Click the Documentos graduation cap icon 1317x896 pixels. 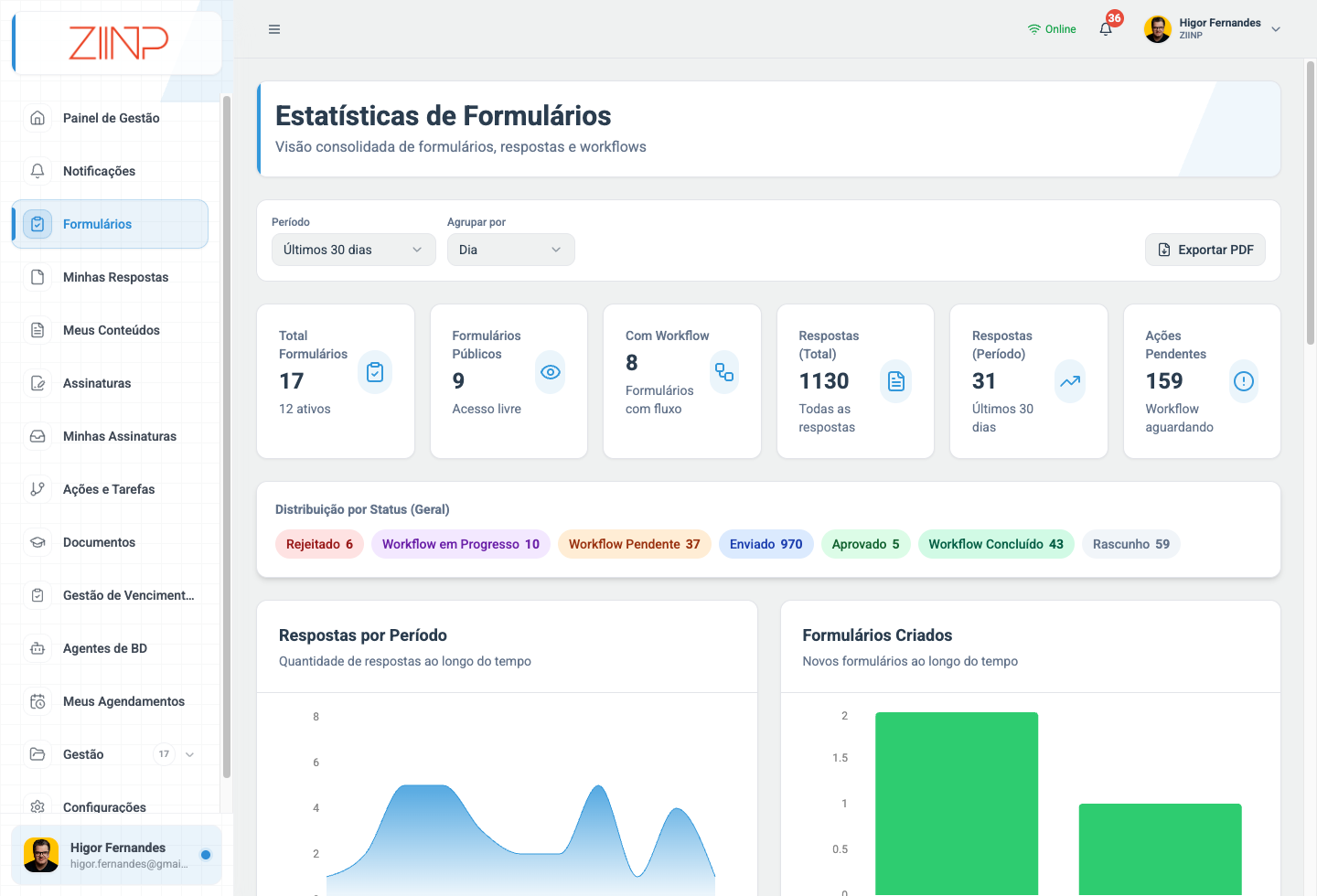click(x=37, y=542)
